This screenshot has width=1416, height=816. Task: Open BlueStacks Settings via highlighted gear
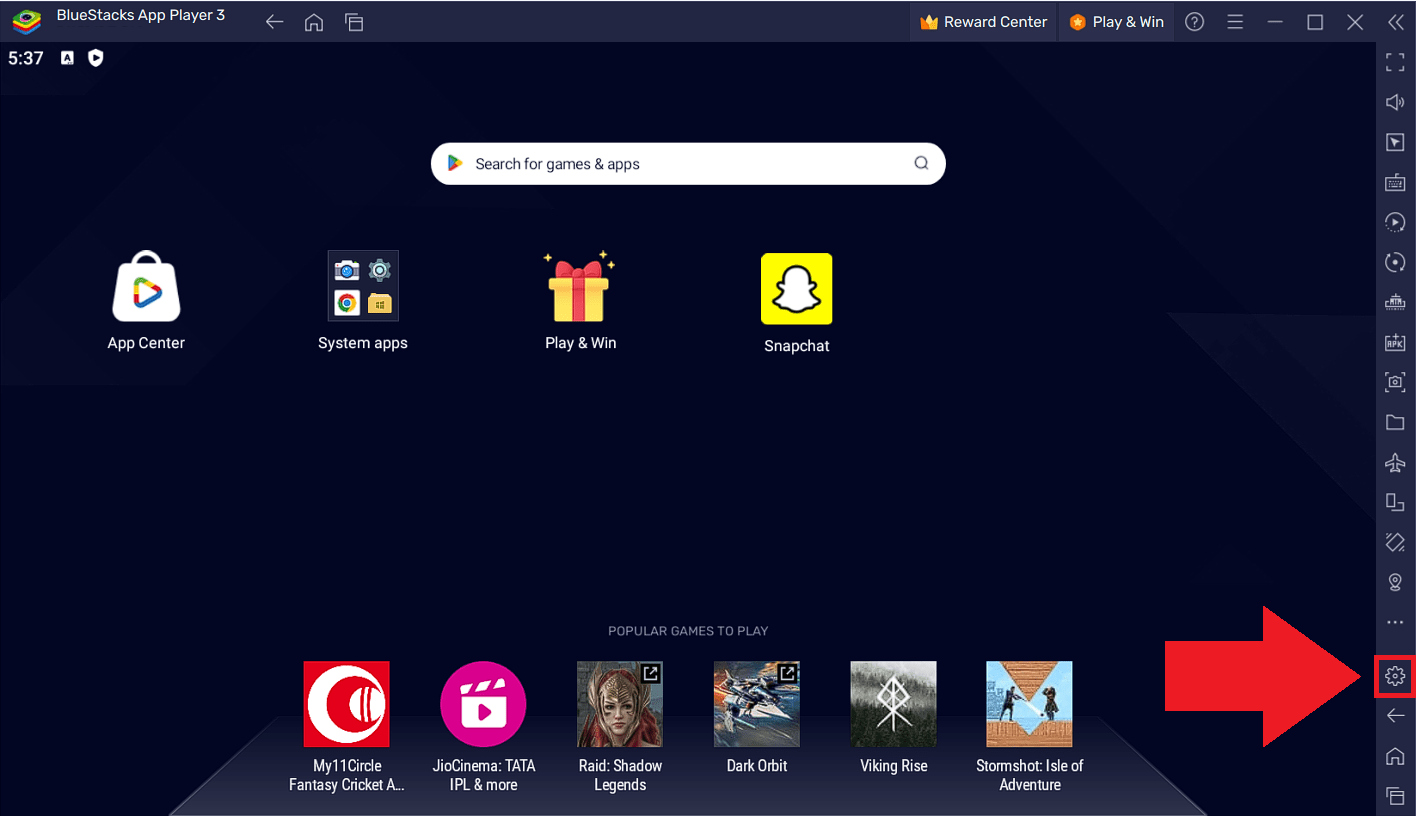click(1395, 676)
